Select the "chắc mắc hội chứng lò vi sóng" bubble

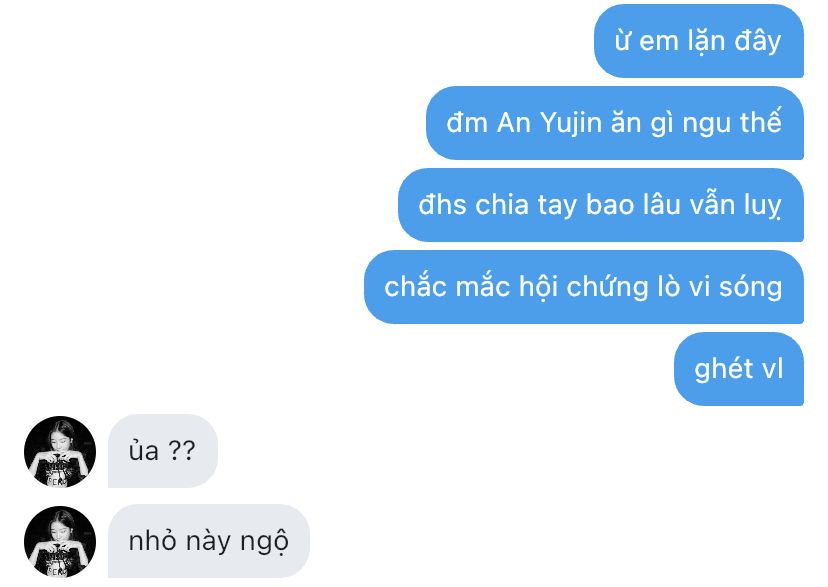pos(584,287)
